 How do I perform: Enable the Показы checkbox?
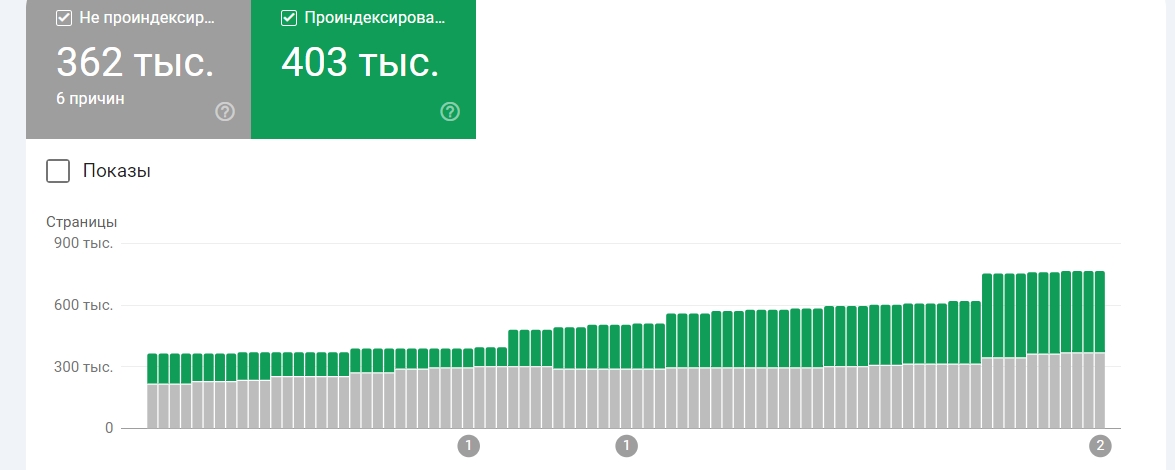58,171
